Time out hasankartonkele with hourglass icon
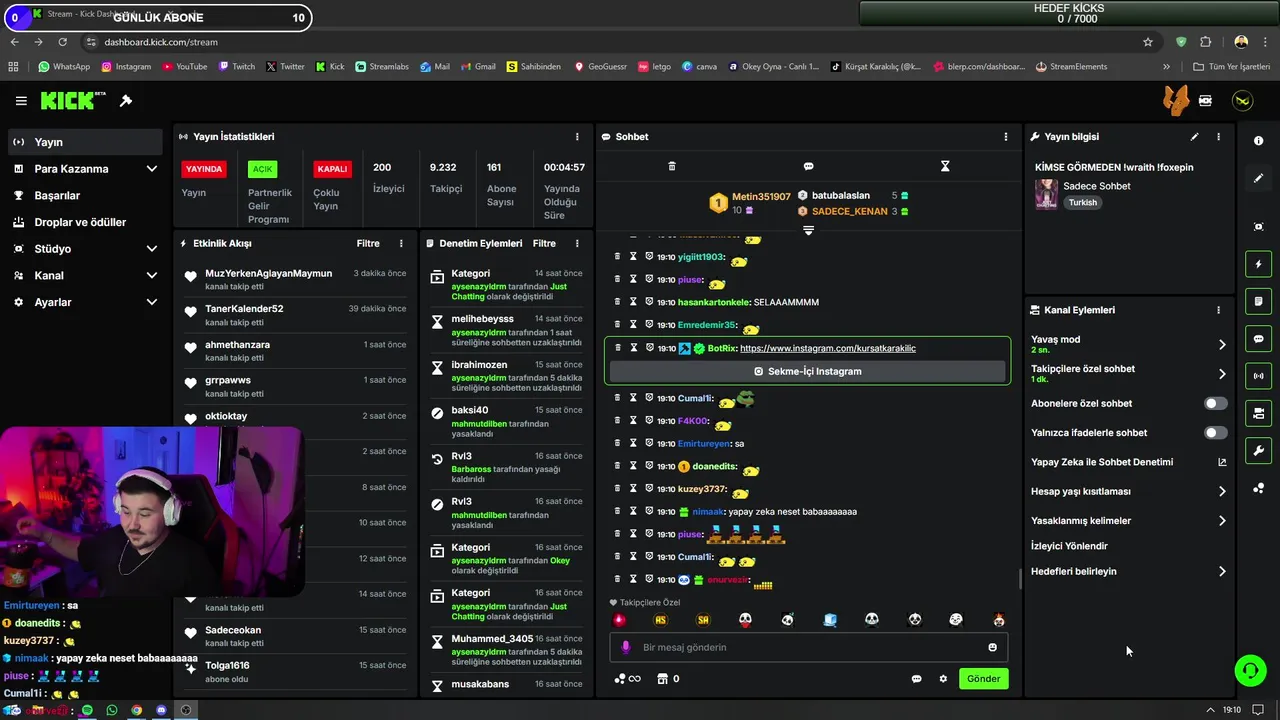This screenshot has height=720, width=1280. 633,302
